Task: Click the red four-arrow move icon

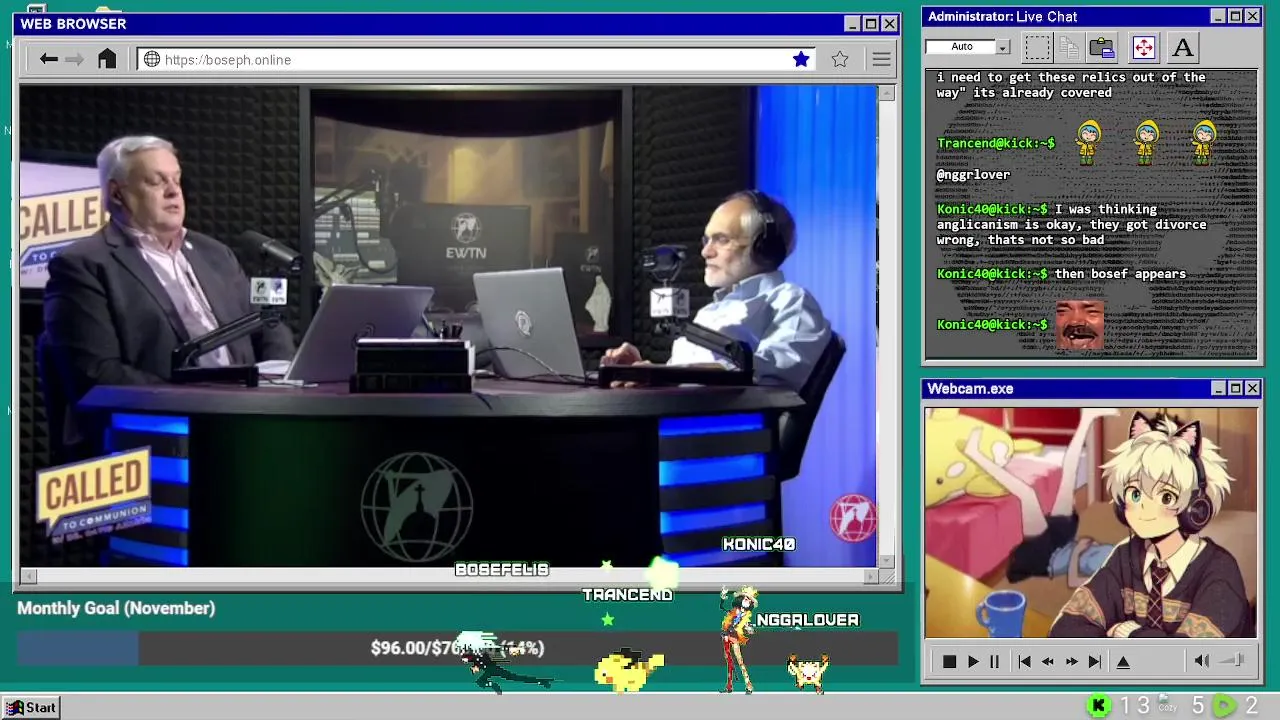Action: click(x=1143, y=47)
